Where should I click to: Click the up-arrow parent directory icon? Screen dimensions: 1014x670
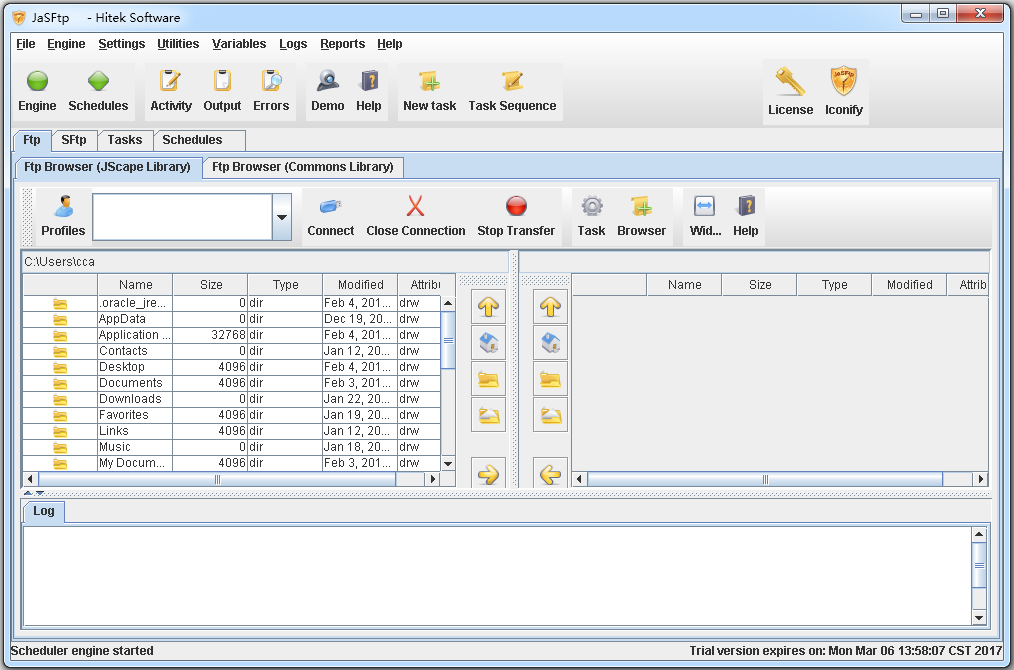click(488, 307)
